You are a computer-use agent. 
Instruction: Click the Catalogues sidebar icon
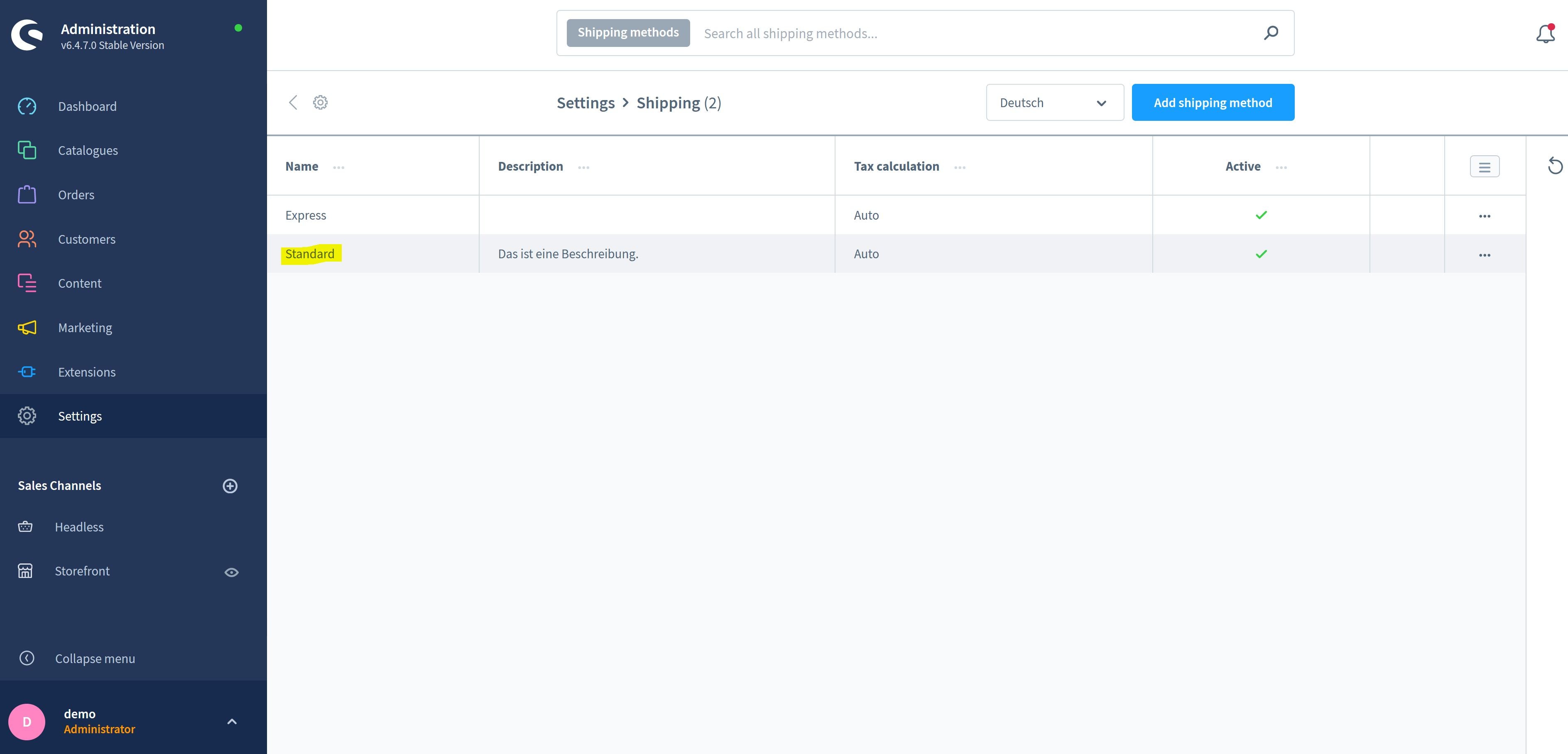pos(27,150)
